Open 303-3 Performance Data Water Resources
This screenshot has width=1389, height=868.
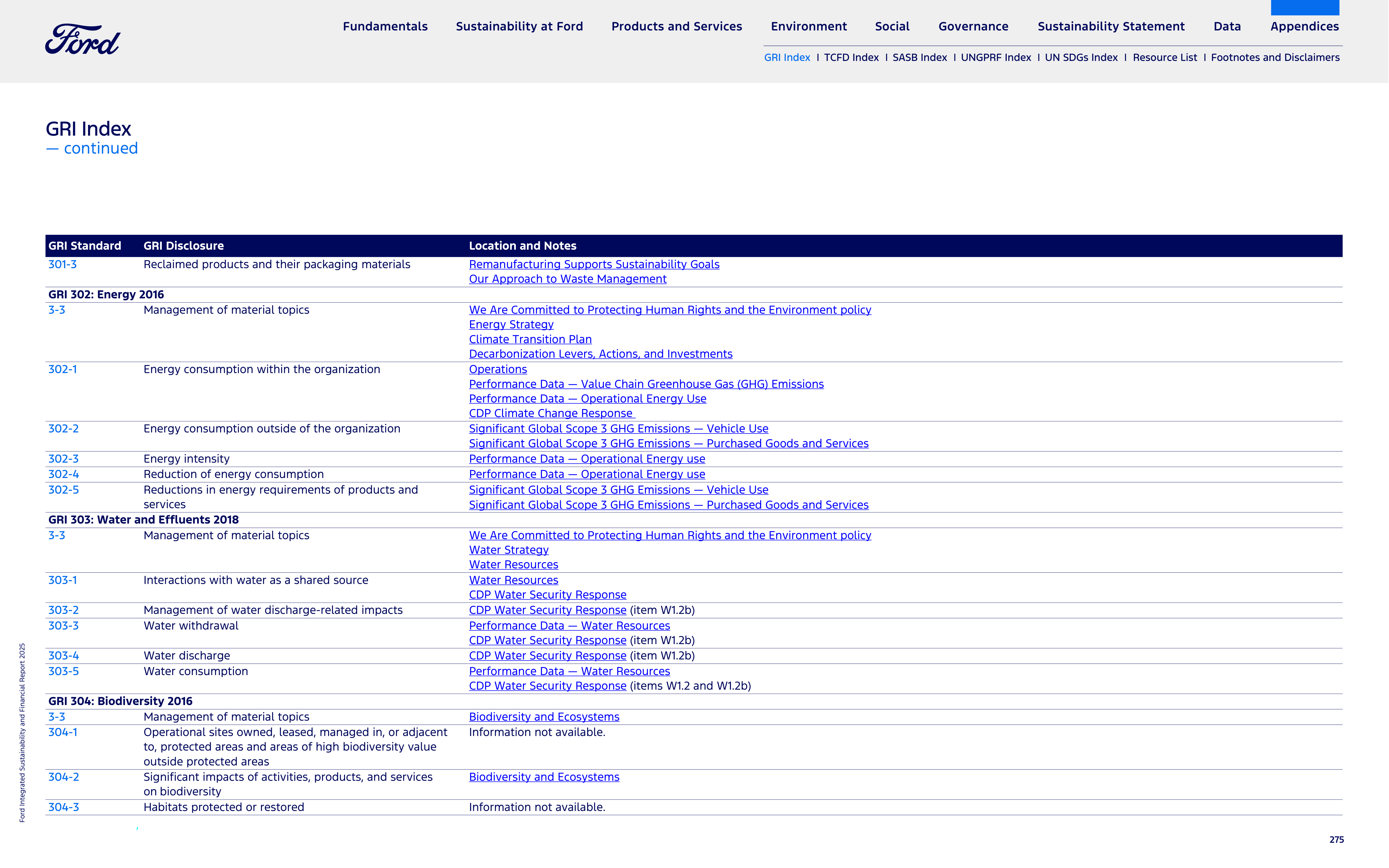coord(569,626)
